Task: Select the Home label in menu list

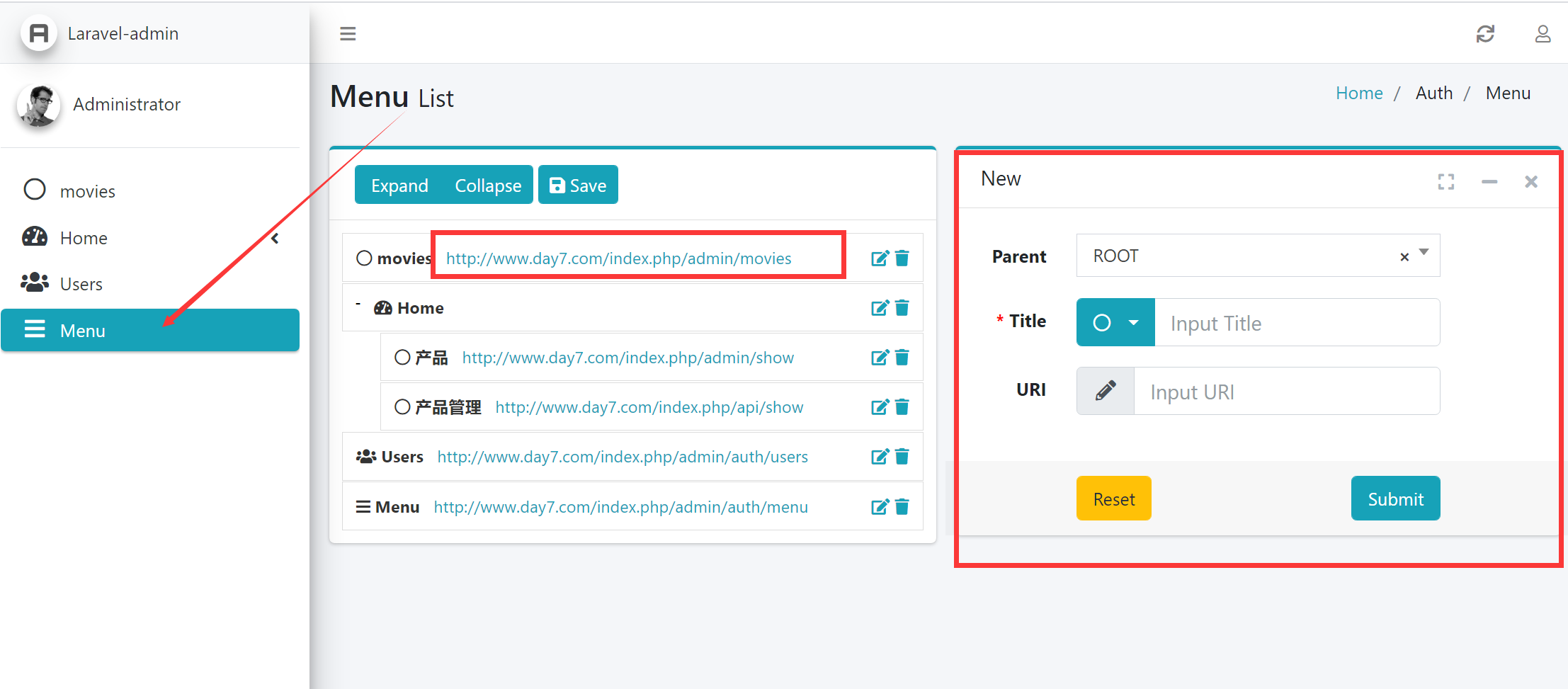Action: [x=421, y=308]
